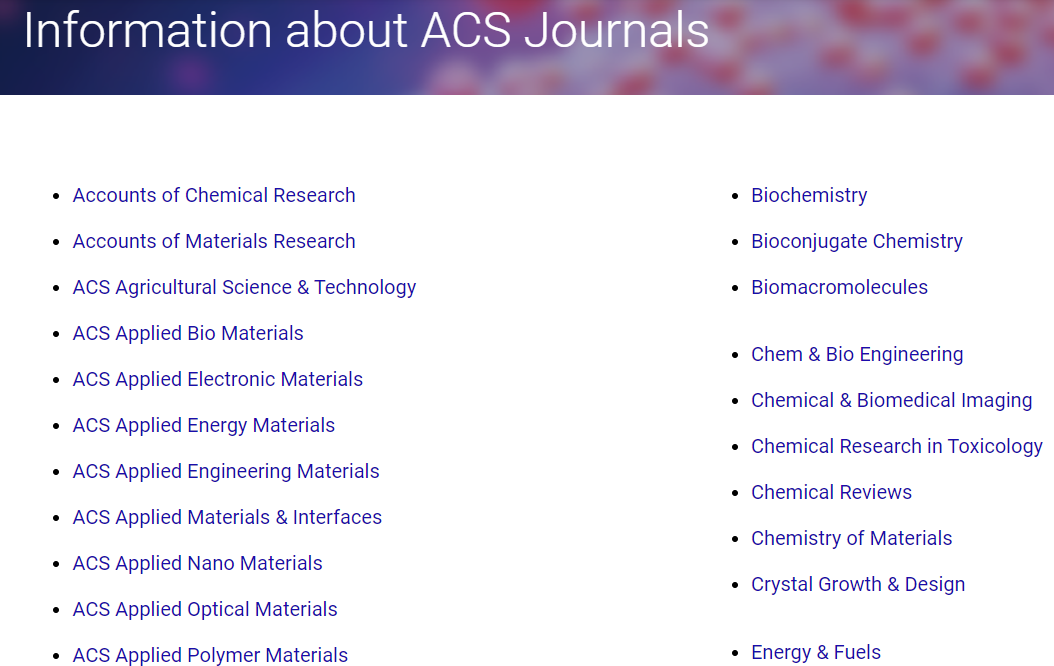This screenshot has height=666, width=1054.
Task: Open ACS Agricultural Science & Technology
Action: 244,287
